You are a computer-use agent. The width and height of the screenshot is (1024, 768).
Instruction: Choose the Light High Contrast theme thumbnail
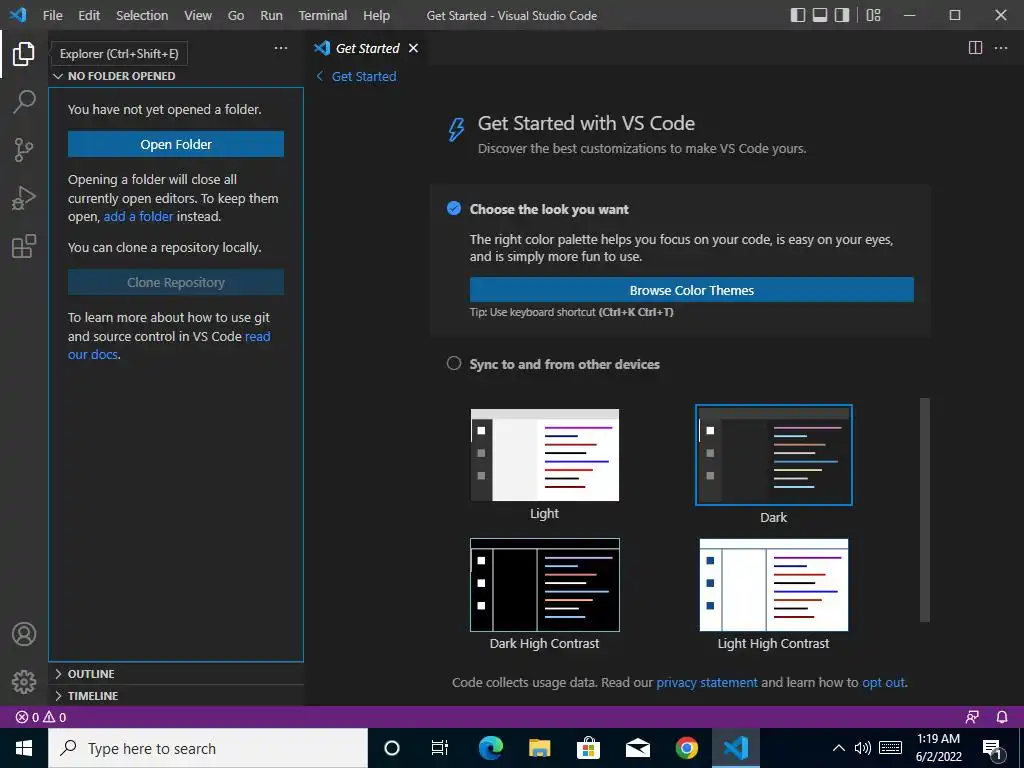[774, 585]
